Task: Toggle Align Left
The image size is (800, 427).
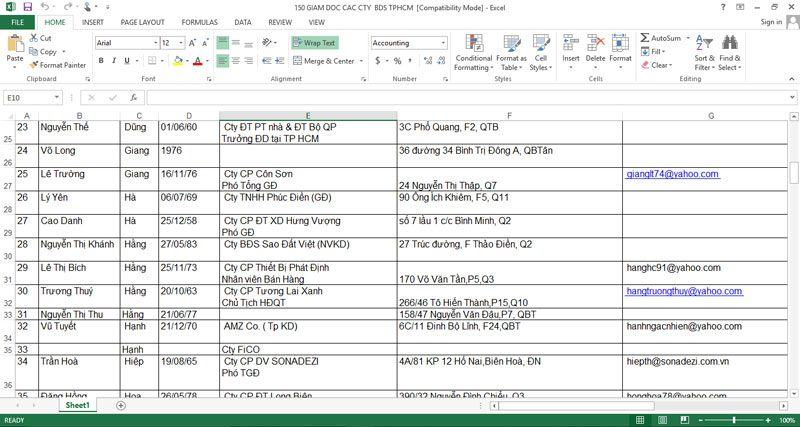Action: [222, 61]
